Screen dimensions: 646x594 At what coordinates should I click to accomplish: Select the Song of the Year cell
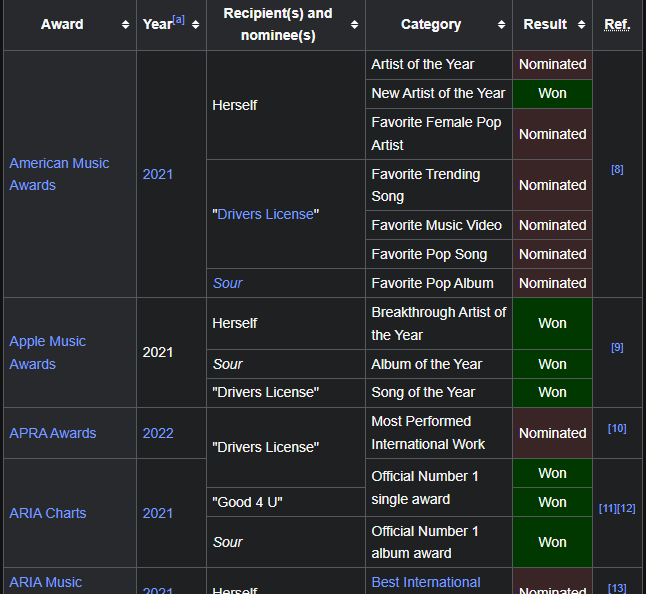pyautogui.click(x=439, y=393)
